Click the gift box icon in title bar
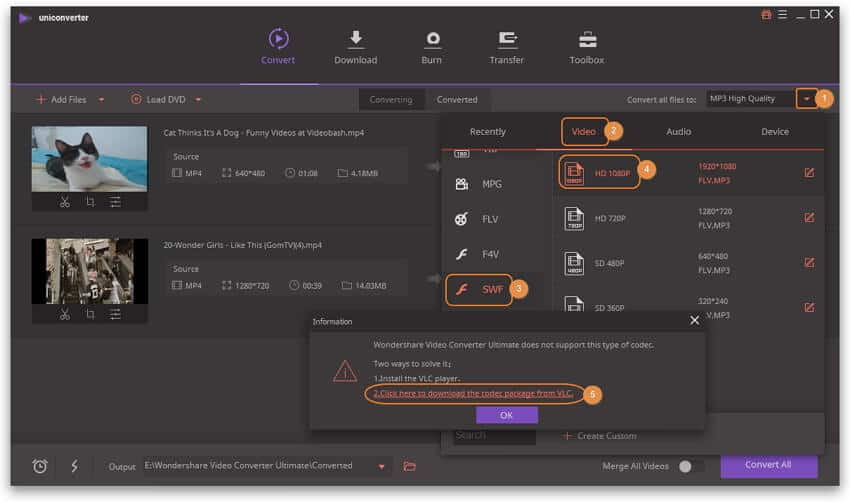The width and height of the screenshot is (850, 502). click(766, 15)
